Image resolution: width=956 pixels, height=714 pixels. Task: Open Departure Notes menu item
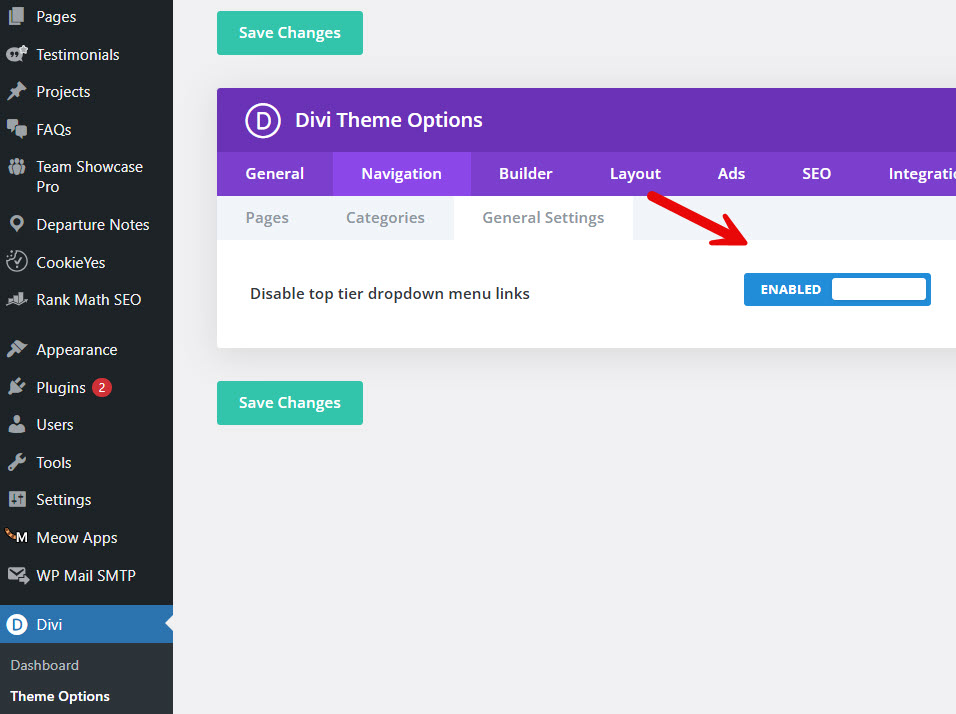[93, 225]
